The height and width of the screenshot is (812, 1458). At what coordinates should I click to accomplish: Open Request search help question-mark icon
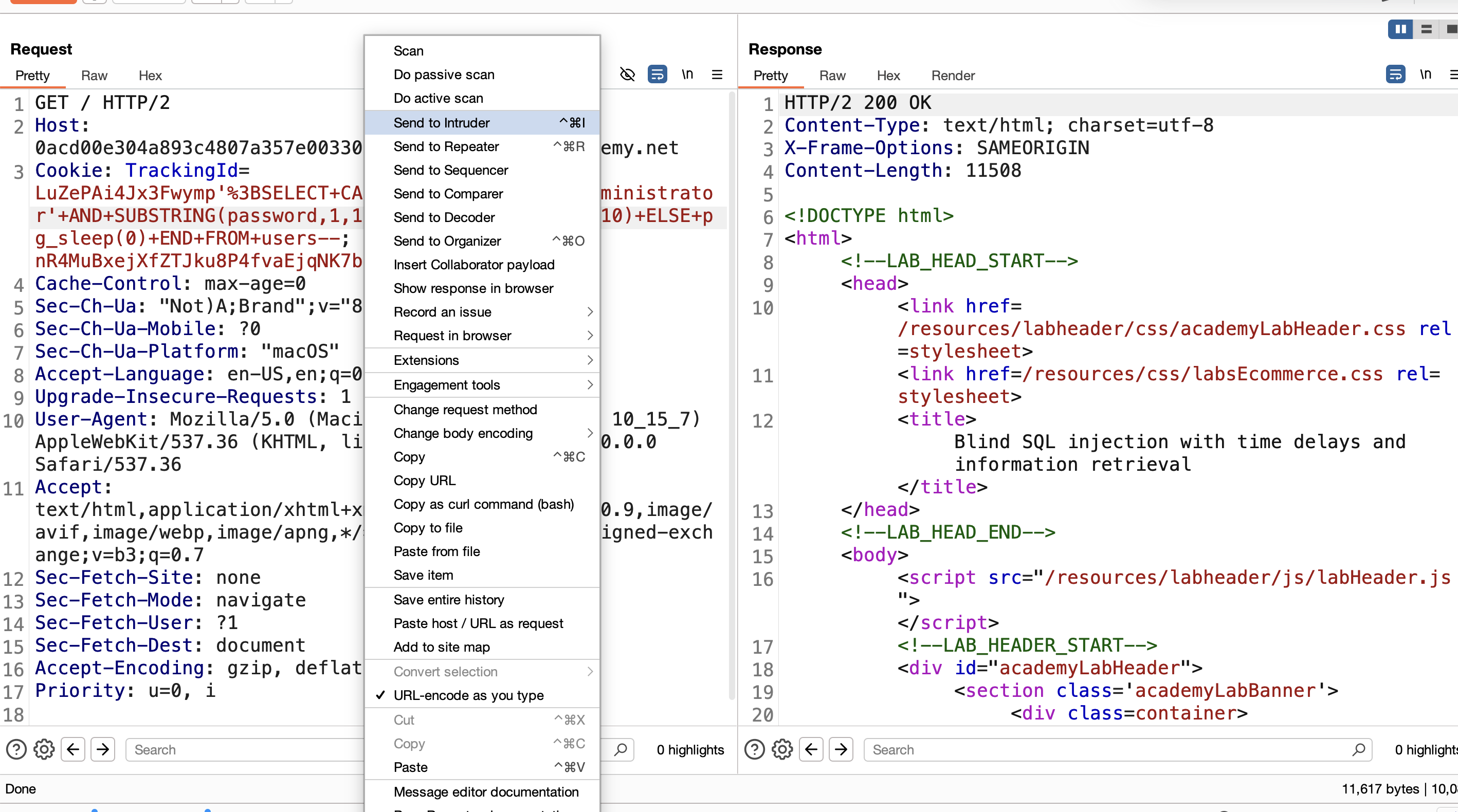click(x=16, y=749)
